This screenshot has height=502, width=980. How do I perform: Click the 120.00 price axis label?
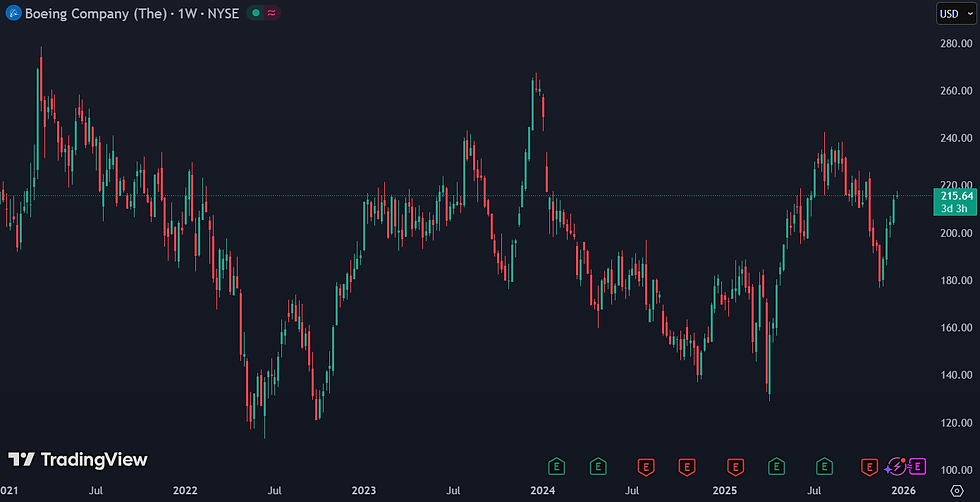pyautogui.click(x=957, y=423)
